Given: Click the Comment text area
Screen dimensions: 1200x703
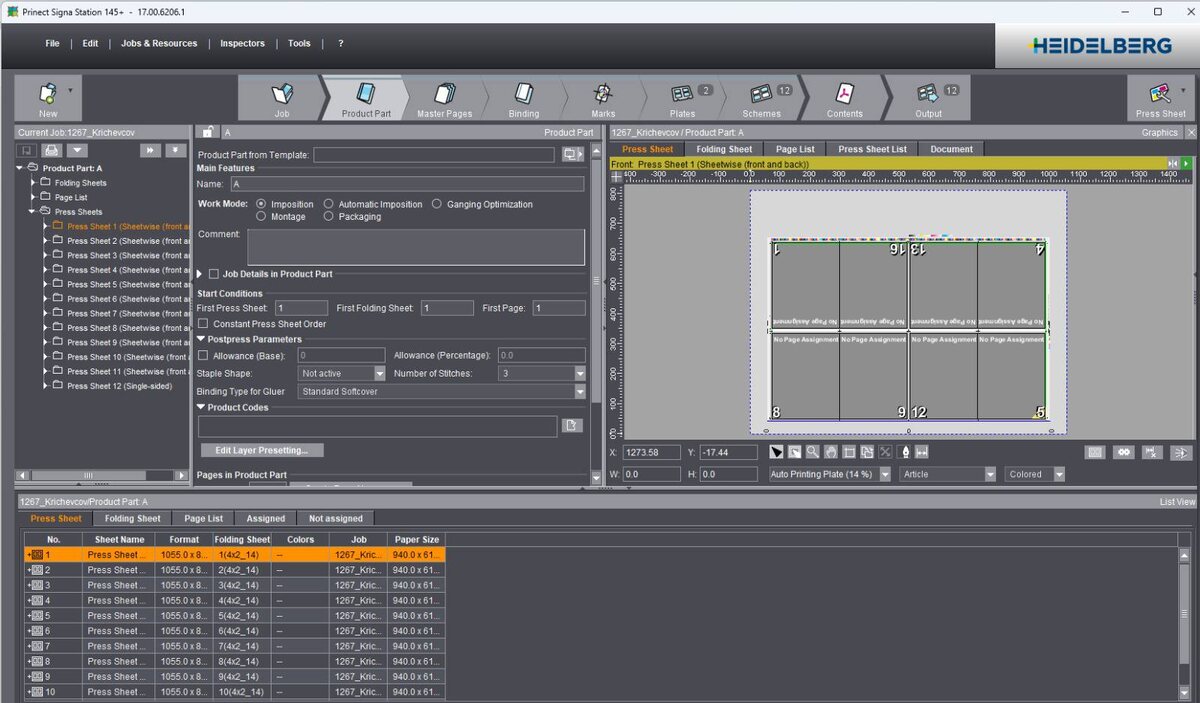Looking at the screenshot, I should [416, 247].
